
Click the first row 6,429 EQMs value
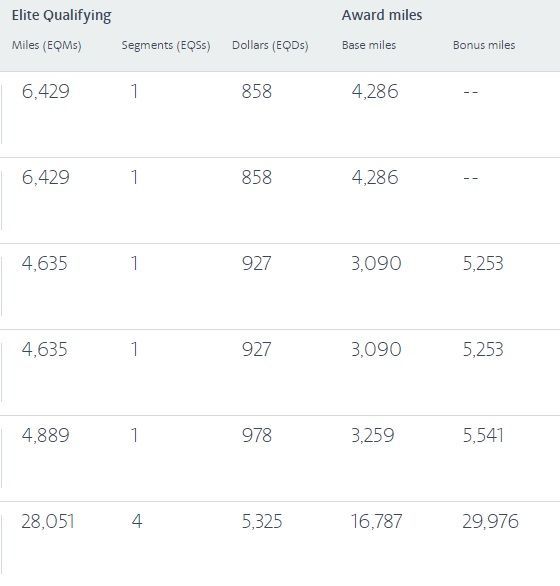pos(45,92)
